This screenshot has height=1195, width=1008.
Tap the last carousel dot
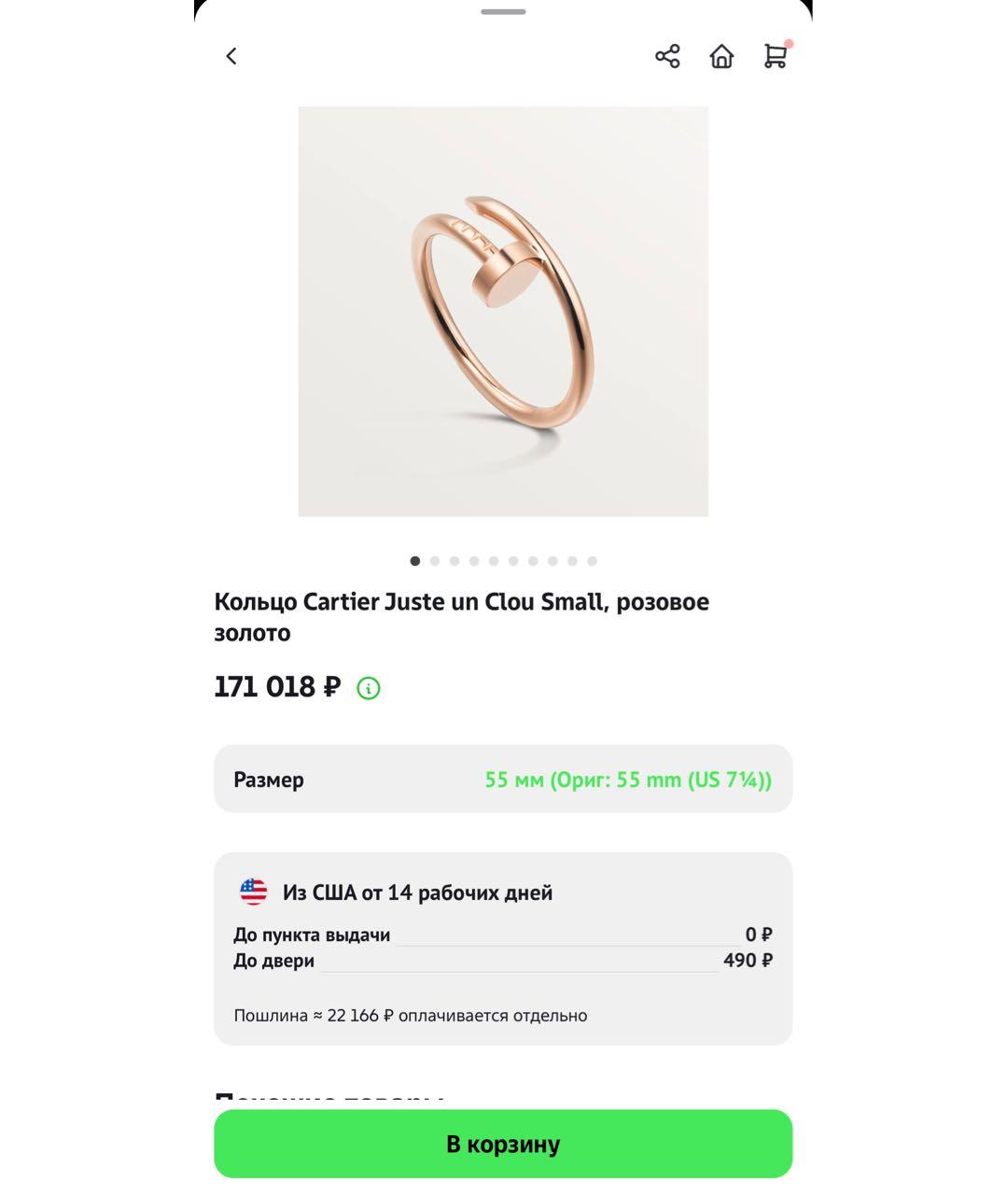[593, 561]
